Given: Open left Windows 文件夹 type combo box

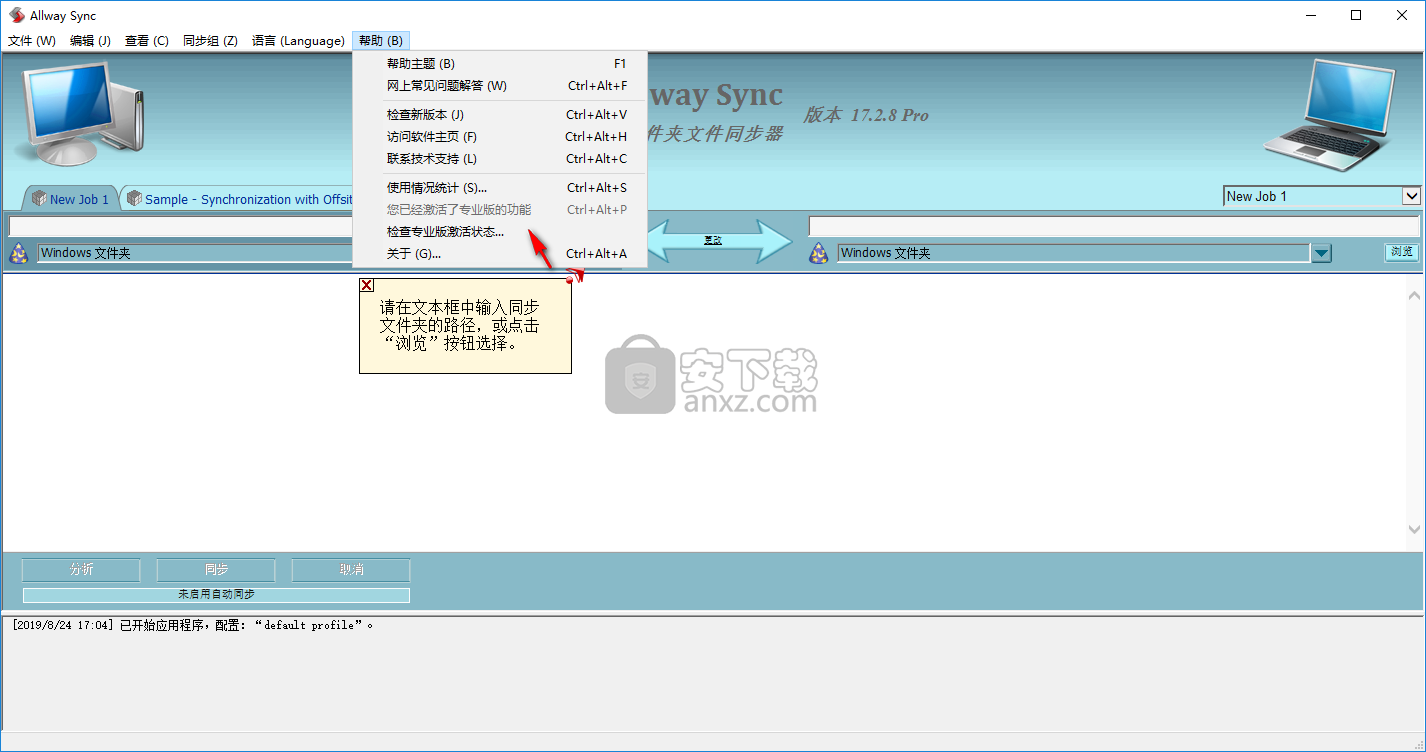Looking at the screenshot, I should [x=195, y=253].
